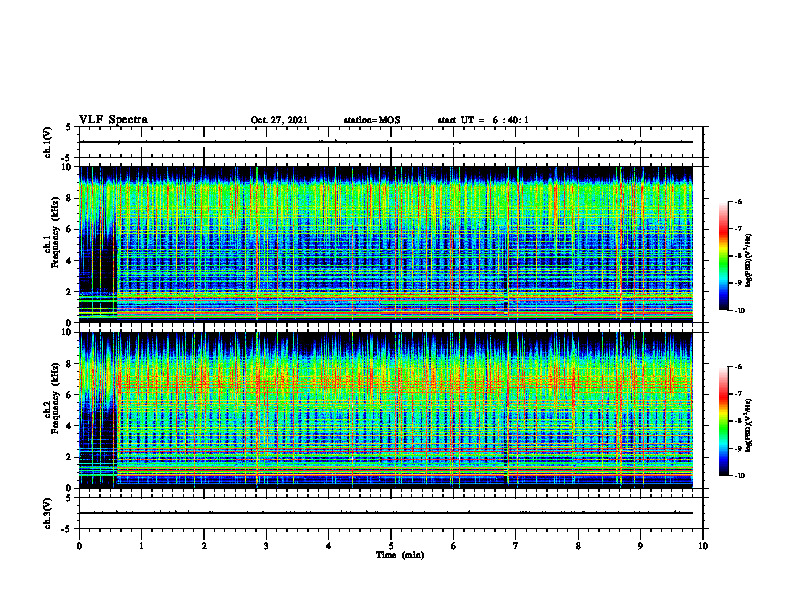Click the ch.3 voltage waveform trace

pyautogui.click(x=386, y=513)
